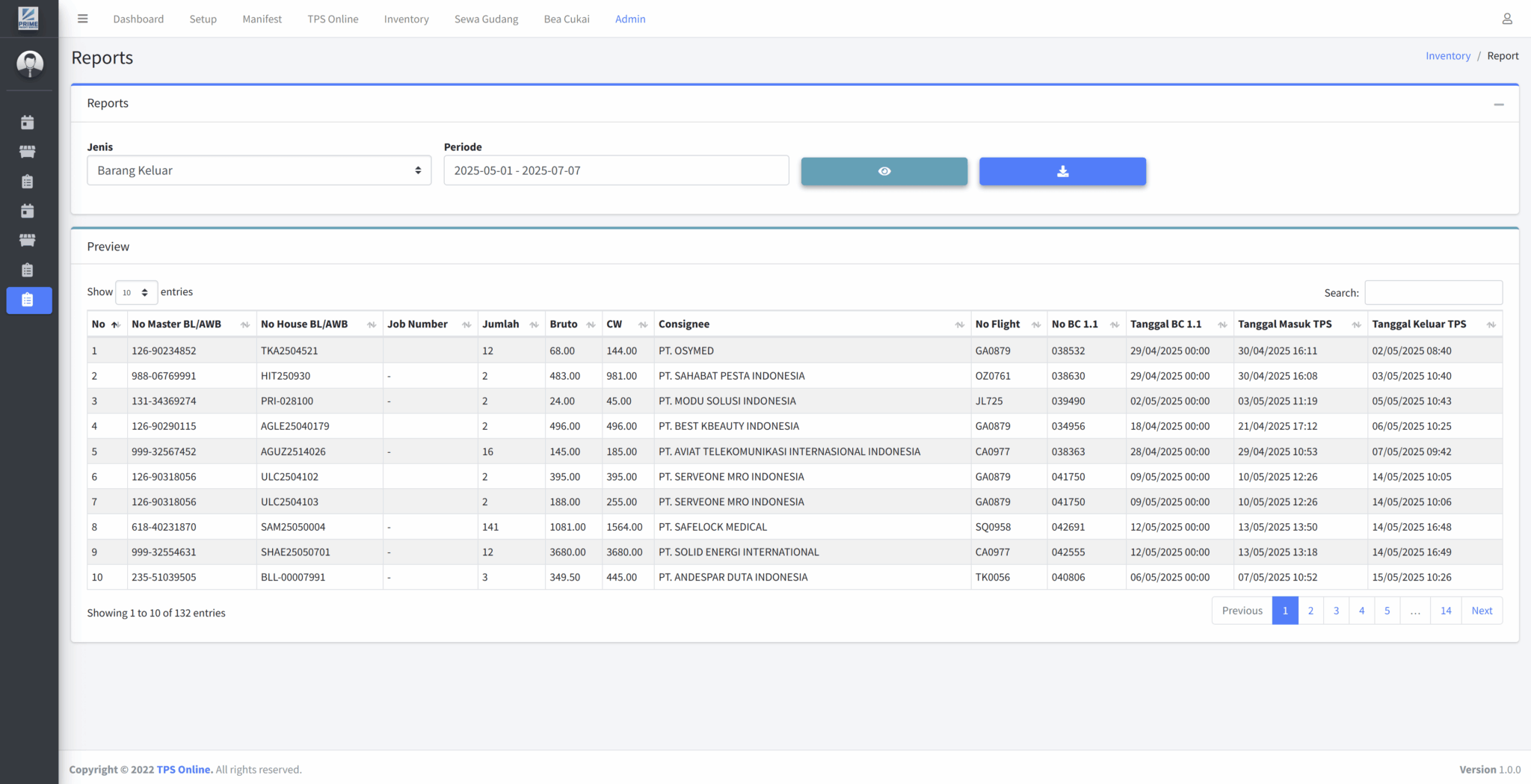Viewport: 1531px width, 784px height.
Task: Open the Bea Cukai menu item
Action: click(567, 19)
